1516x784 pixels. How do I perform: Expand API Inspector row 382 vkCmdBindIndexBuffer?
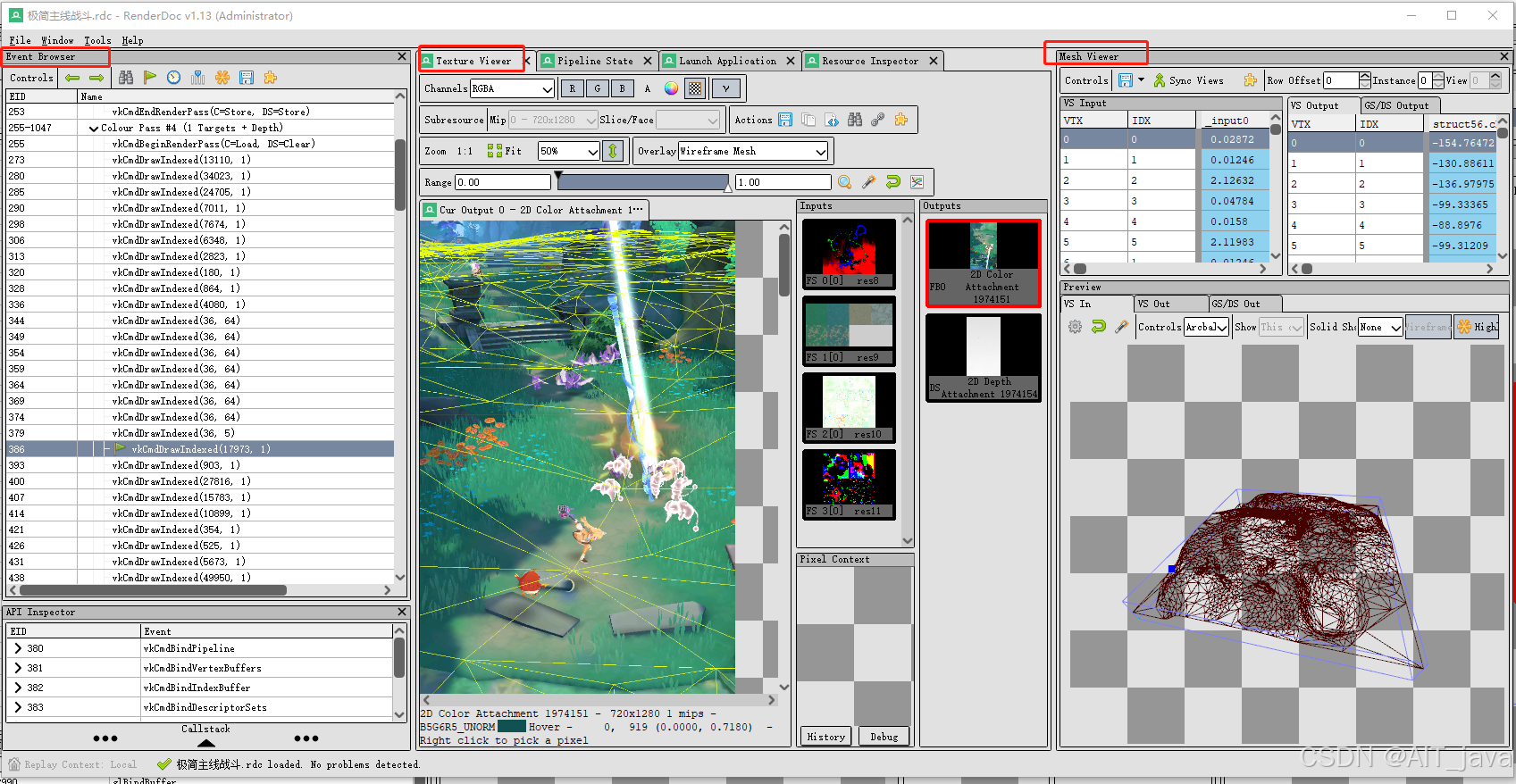tap(18, 688)
